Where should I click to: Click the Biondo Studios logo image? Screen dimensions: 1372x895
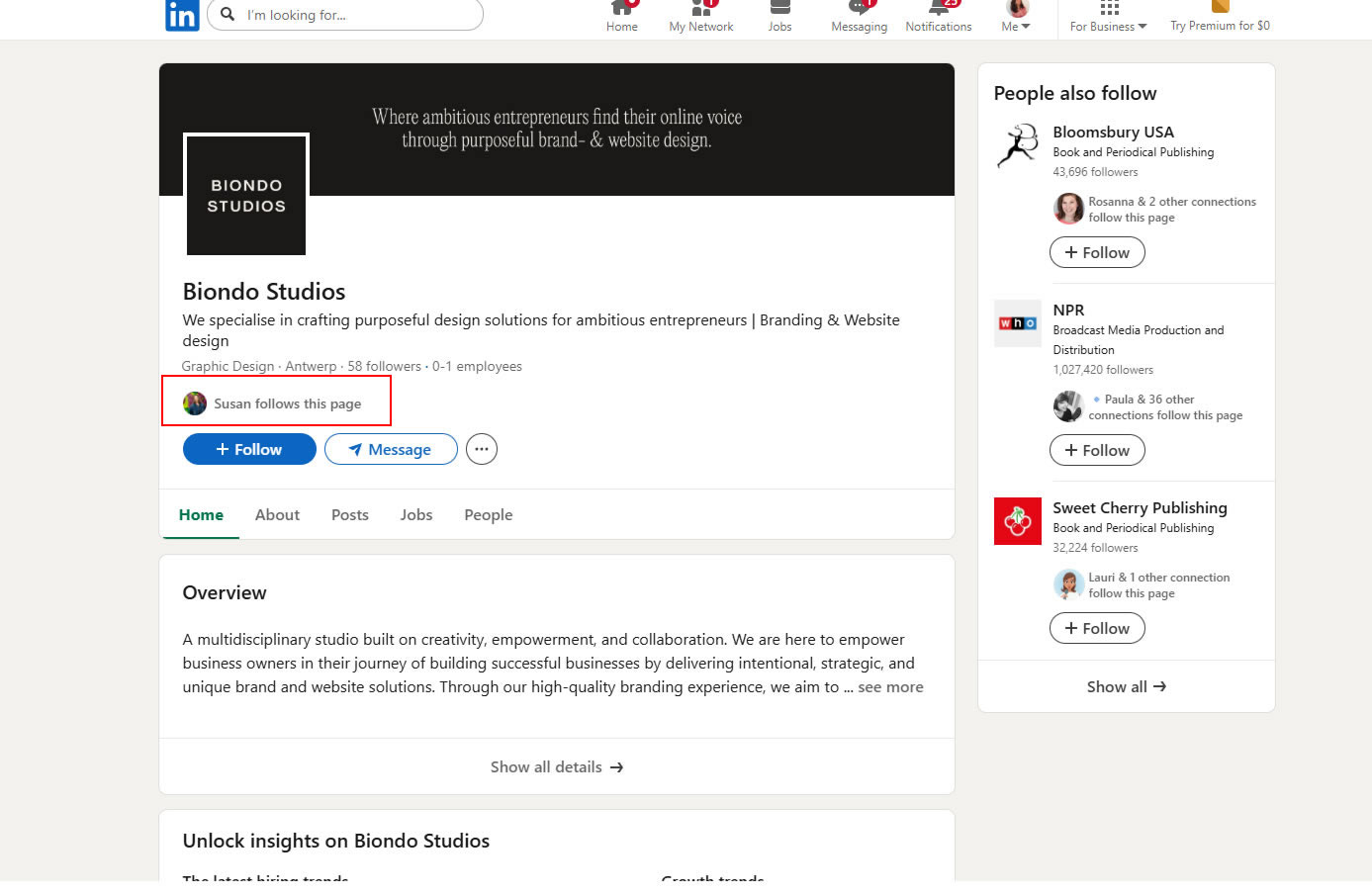tap(246, 195)
